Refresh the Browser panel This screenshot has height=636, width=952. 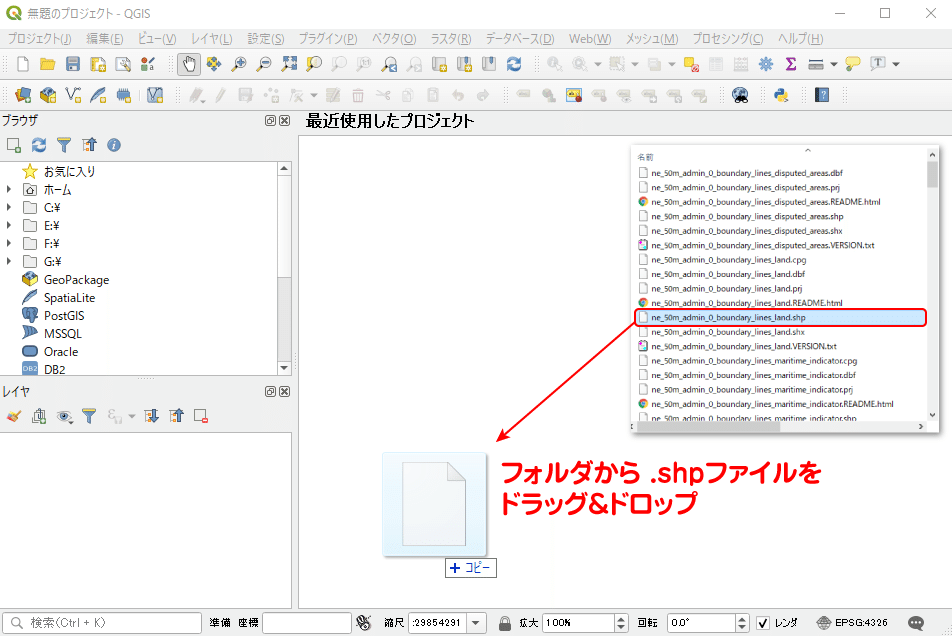click(39, 145)
